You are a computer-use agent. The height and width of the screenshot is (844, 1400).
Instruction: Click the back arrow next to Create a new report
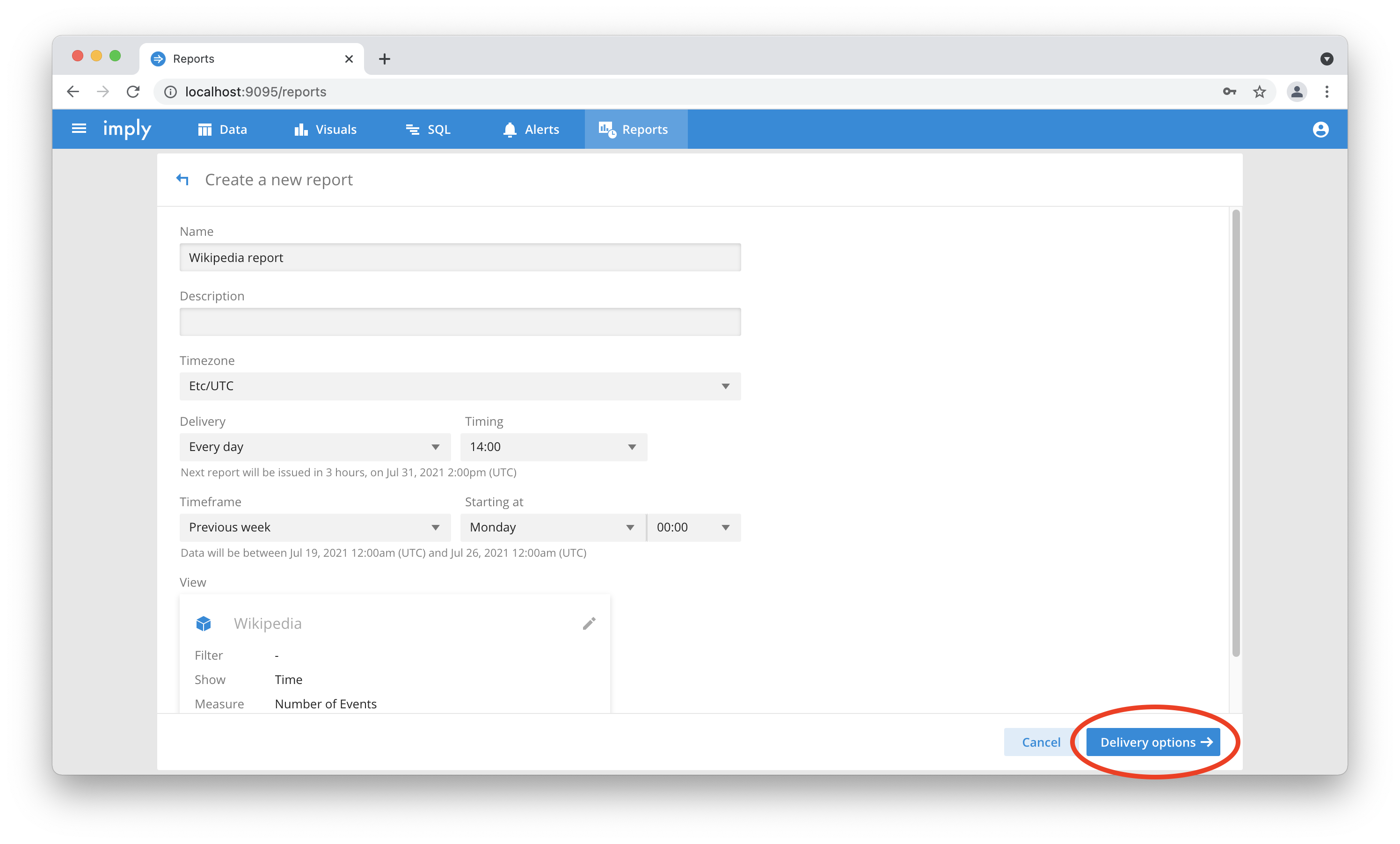point(182,179)
